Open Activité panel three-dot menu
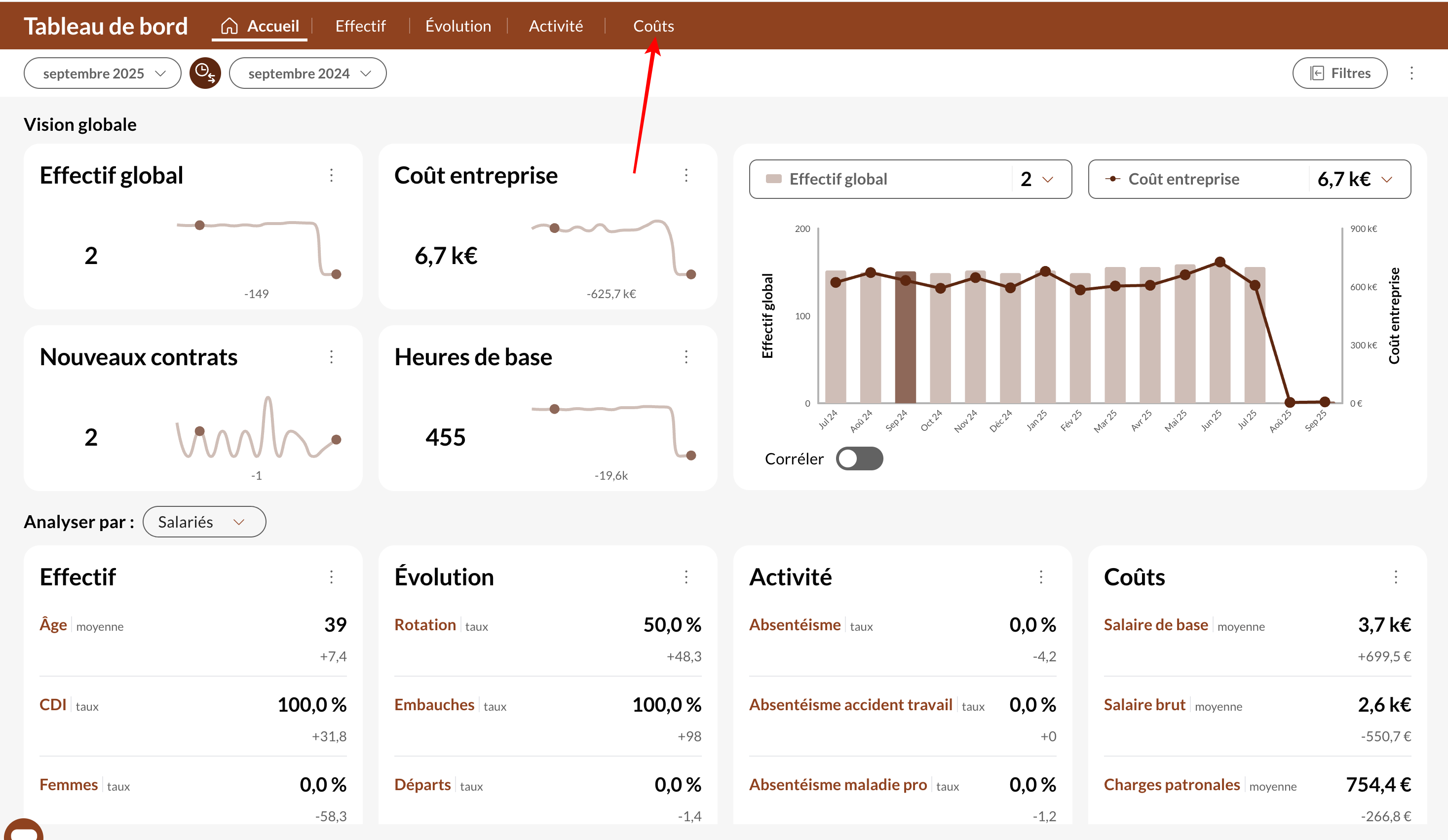 click(x=1041, y=577)
